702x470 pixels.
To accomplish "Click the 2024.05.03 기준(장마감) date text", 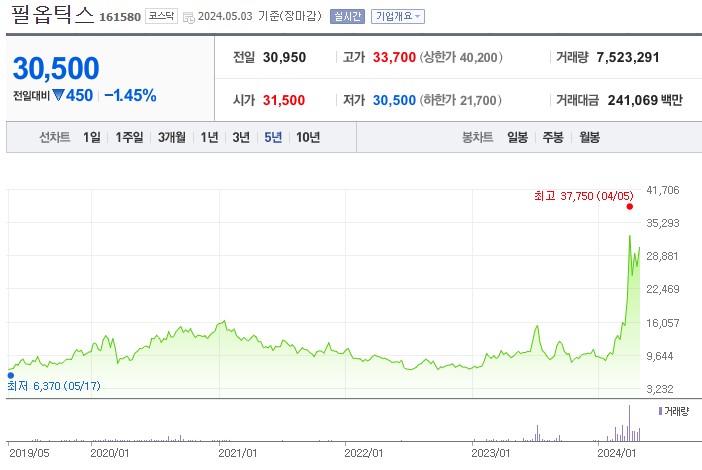I will (x=260, y=16).
